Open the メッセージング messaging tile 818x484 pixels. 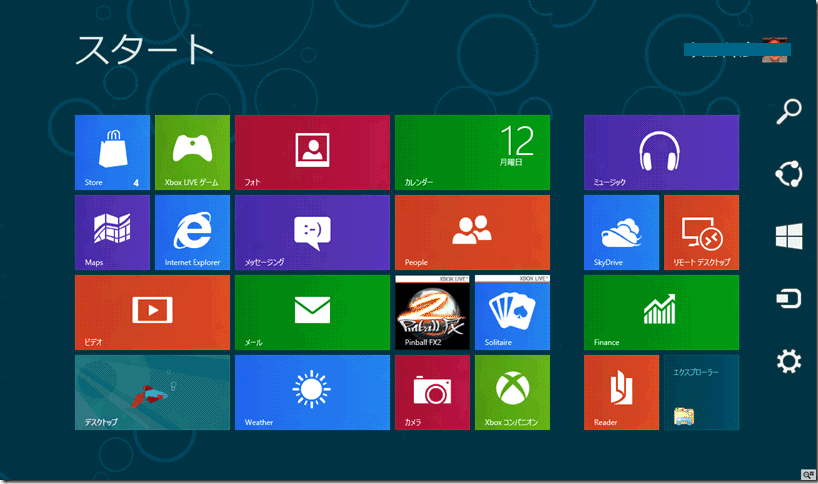pyautogui.click(x=312, y=233)
